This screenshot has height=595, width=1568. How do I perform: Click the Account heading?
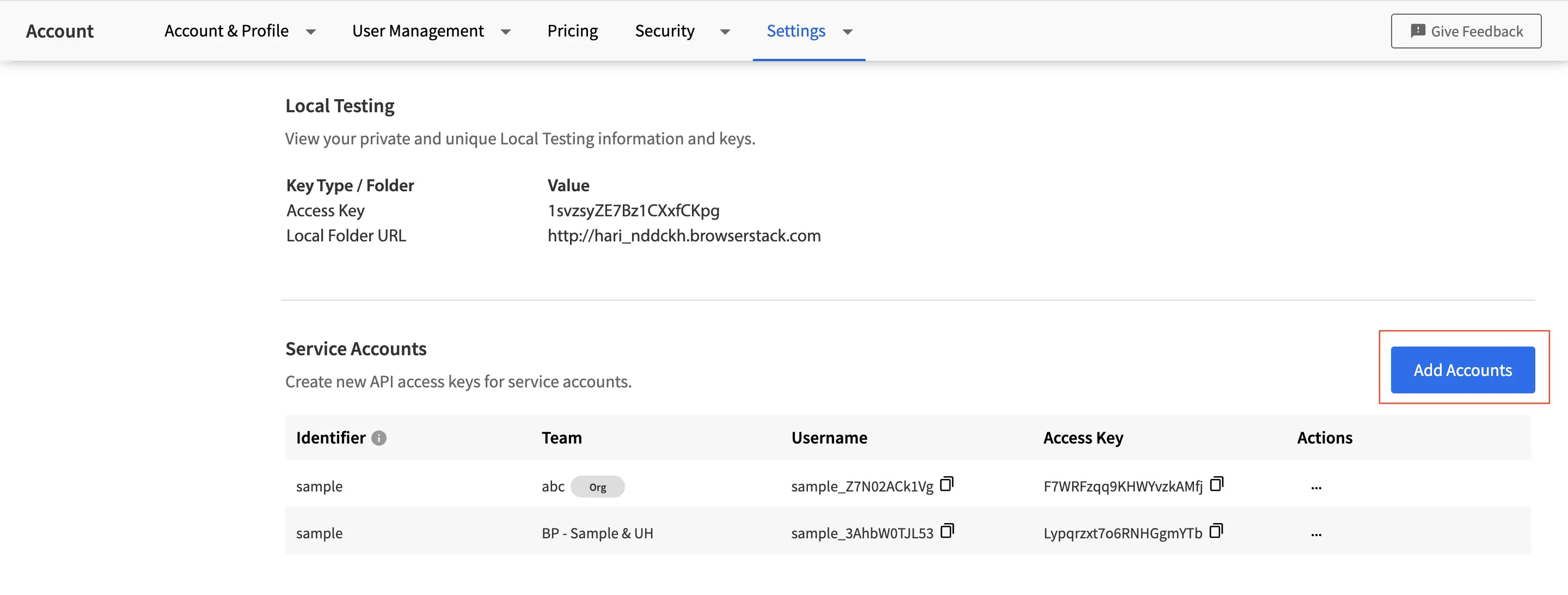point(59,31)
